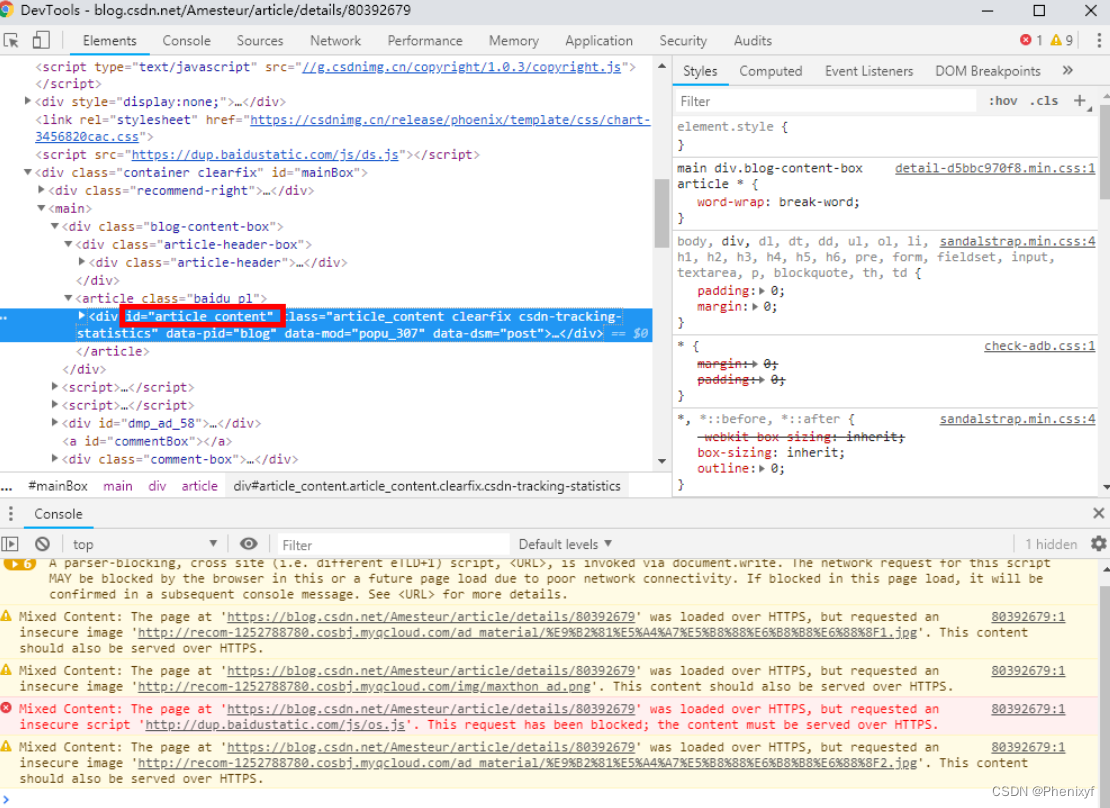Click the Elements tree vertical scrollbar thumb
1110x808 pixels.
pyautogui.click(x=661, y=214)
